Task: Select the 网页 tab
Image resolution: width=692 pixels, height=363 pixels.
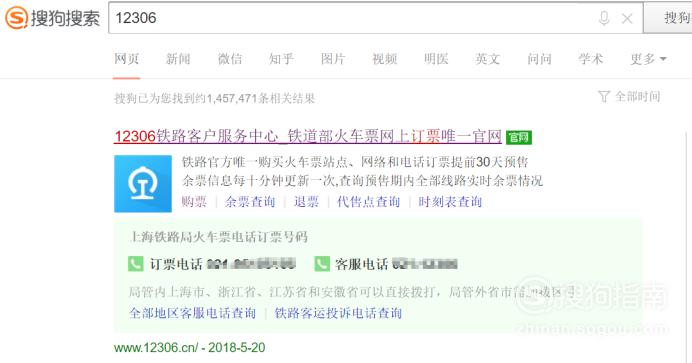Action: [127, 59]
